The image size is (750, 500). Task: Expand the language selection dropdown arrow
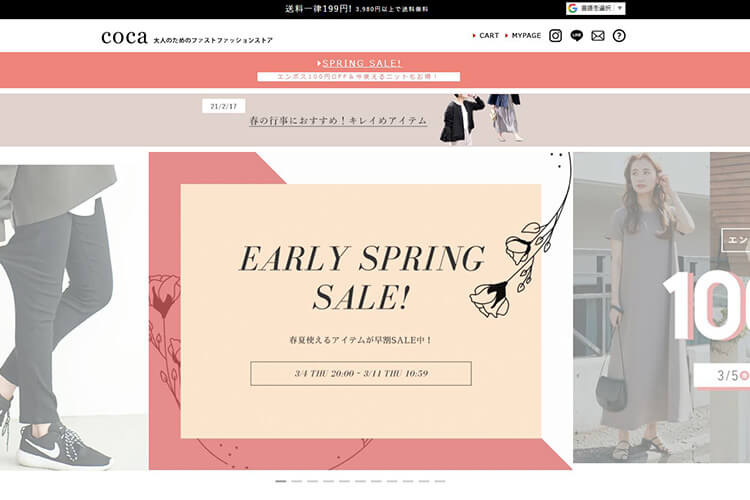click(x=619, y=9)
